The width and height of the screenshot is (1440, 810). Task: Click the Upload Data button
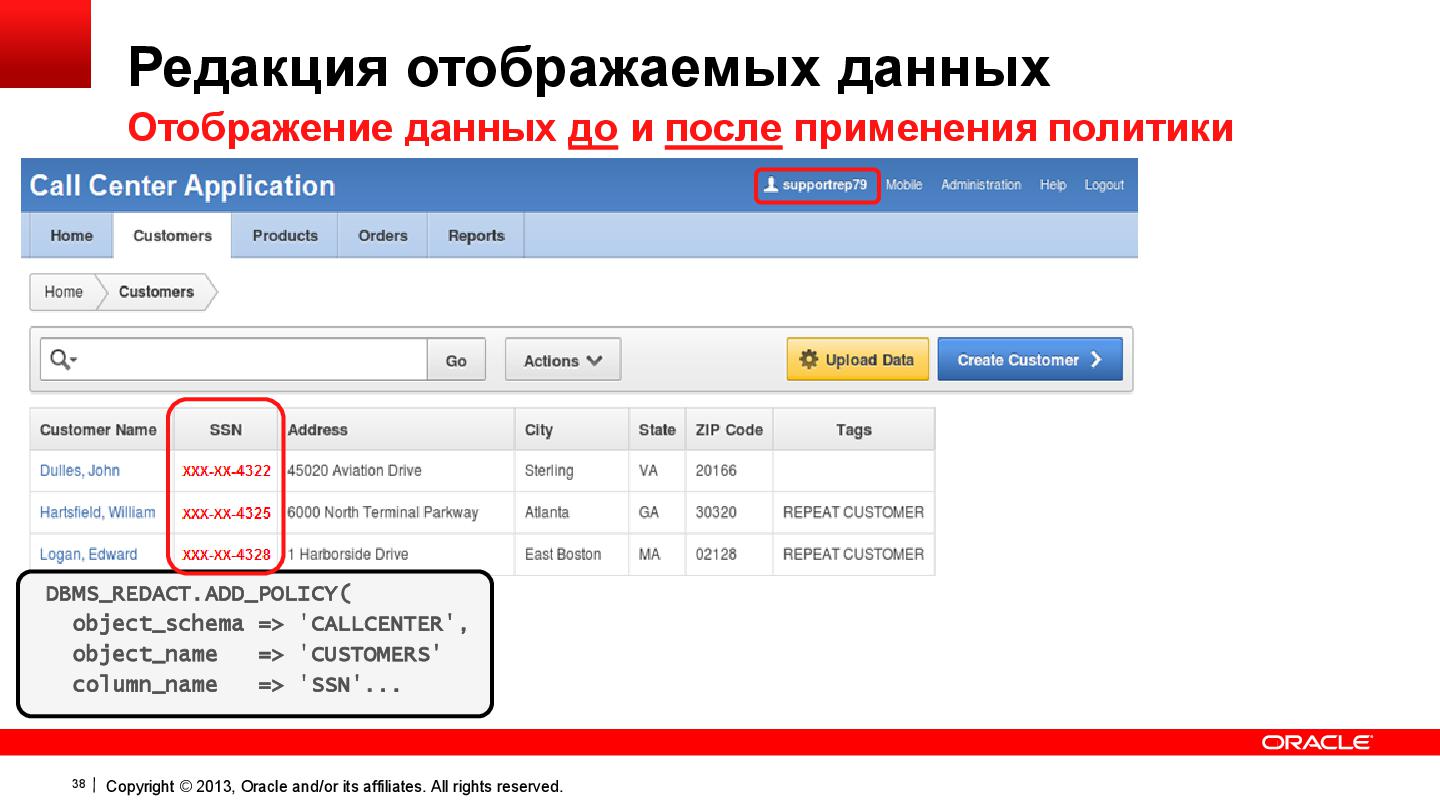coord(857,358)
